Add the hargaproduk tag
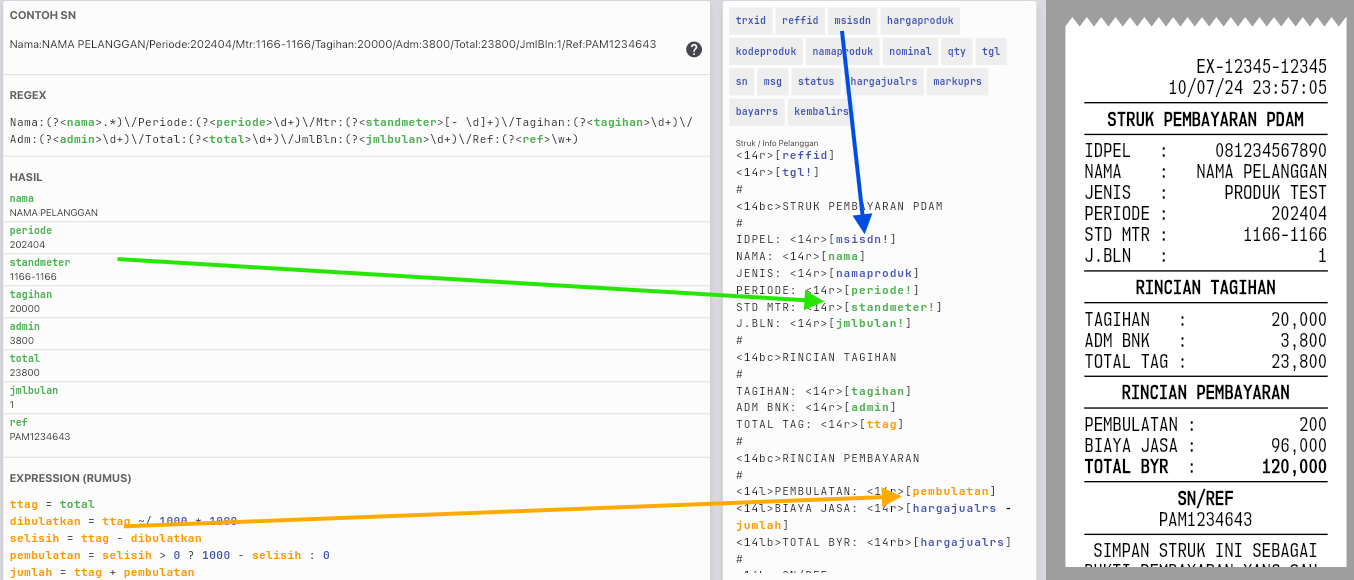This screenshot has height=580, width=1354. click(x=920, y=20)
